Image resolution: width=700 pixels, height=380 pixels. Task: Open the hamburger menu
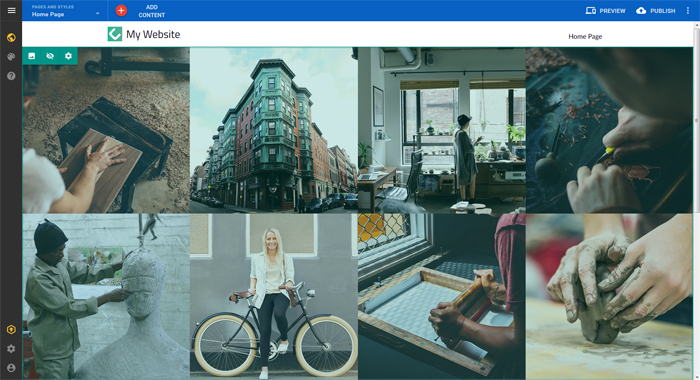click(11, 10)
